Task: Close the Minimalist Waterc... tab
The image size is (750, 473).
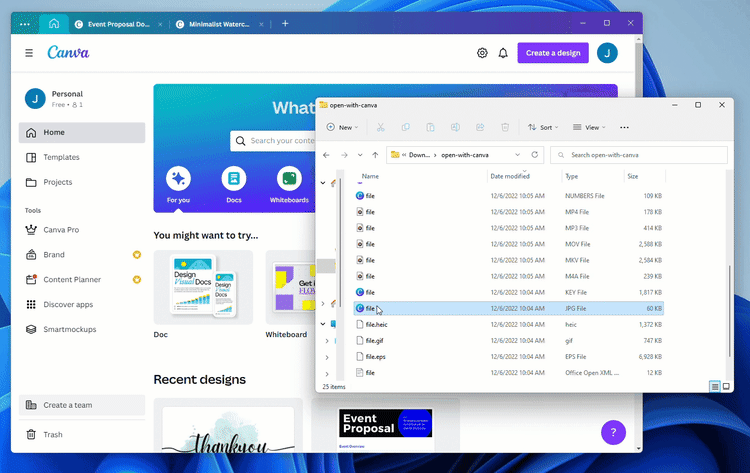Action: [261, 24]
